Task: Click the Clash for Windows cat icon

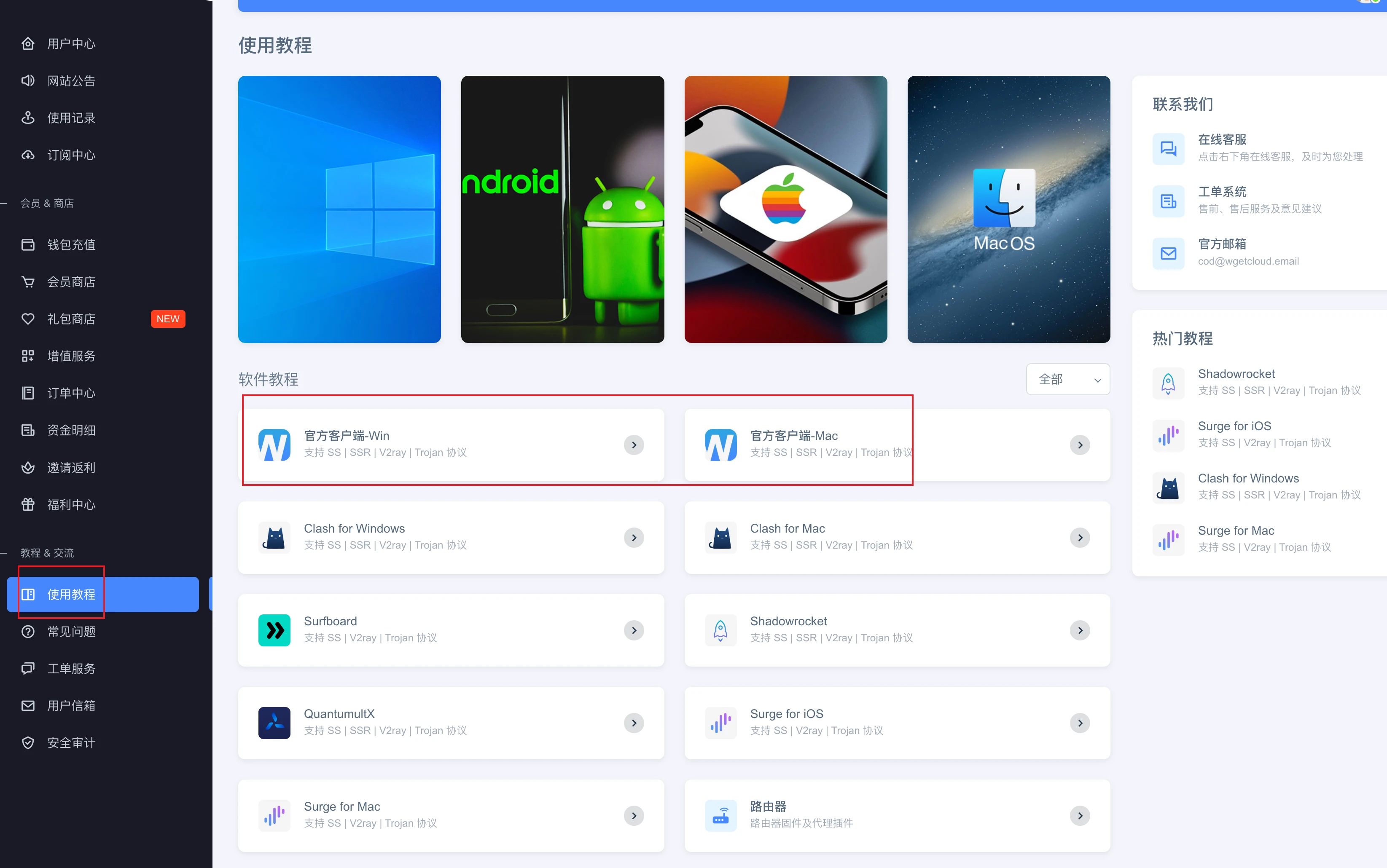Action: pyautogui.click(x=274, y=537)
